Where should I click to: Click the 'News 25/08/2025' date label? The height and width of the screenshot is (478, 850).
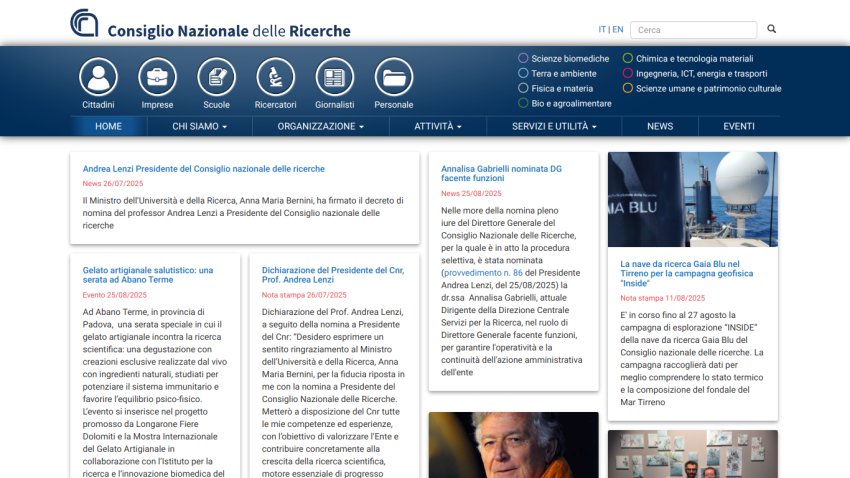471,193
